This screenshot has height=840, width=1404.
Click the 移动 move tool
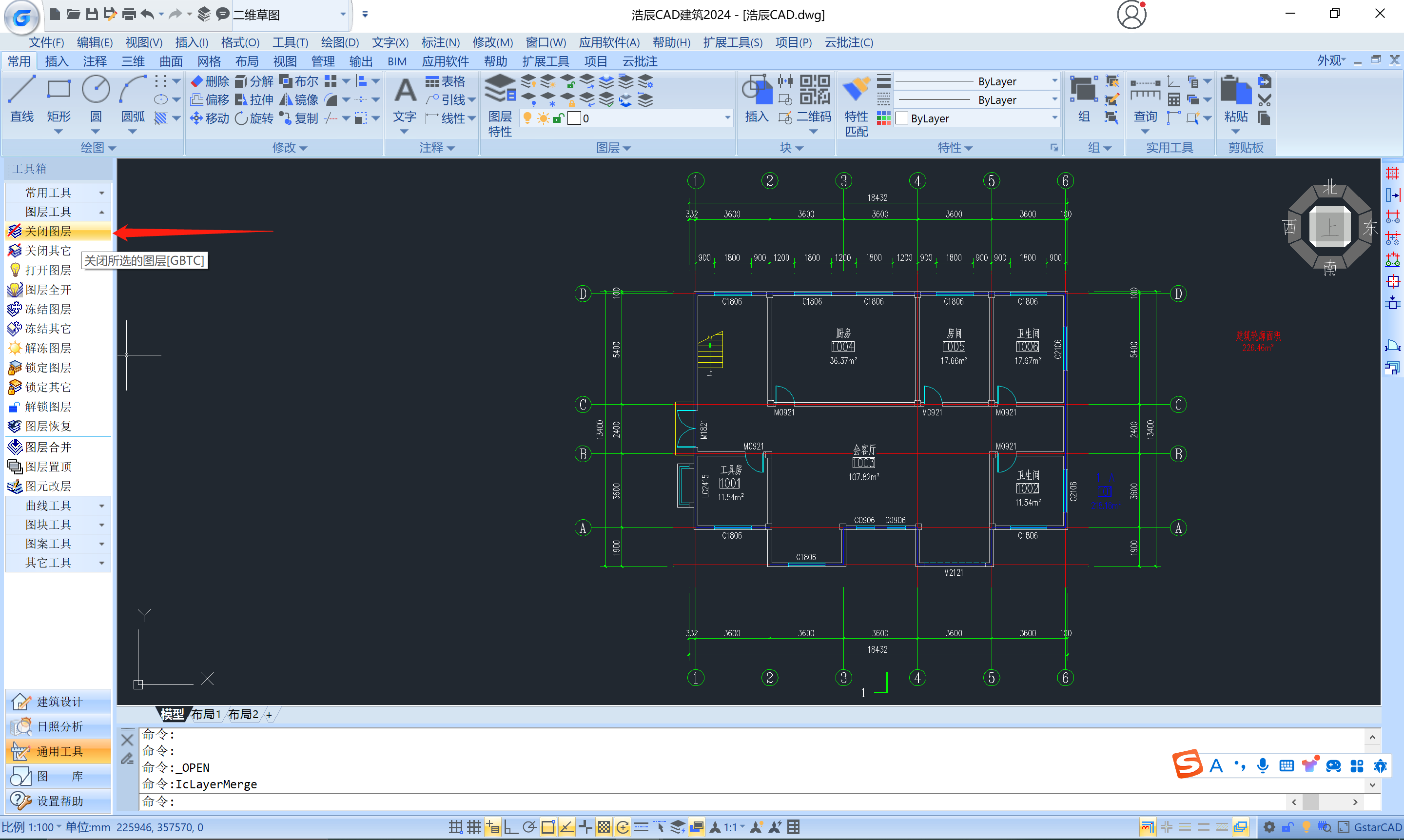pos(210,118)
